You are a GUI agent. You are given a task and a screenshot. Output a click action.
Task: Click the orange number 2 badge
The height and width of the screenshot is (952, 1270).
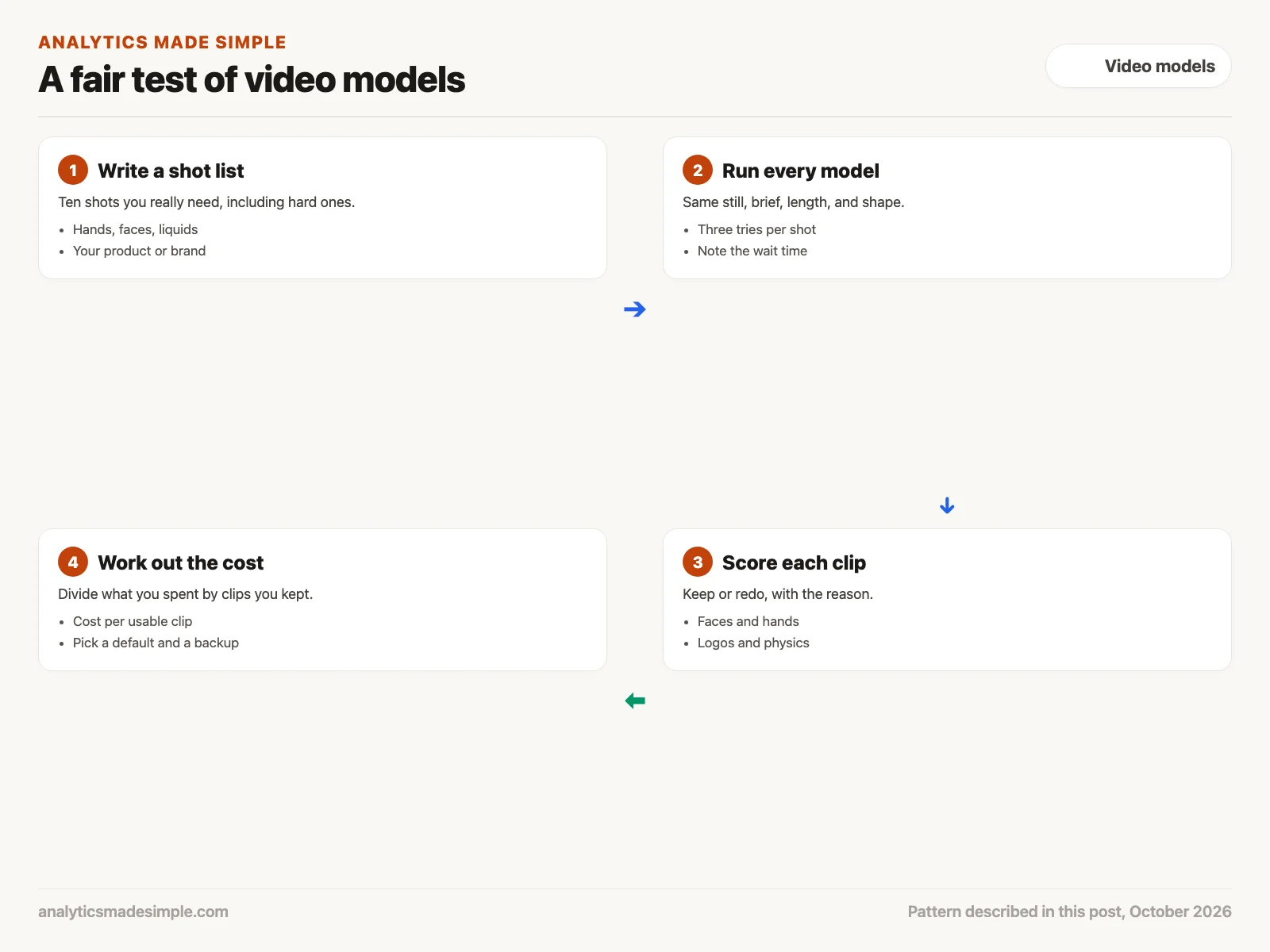pos(698,170)
